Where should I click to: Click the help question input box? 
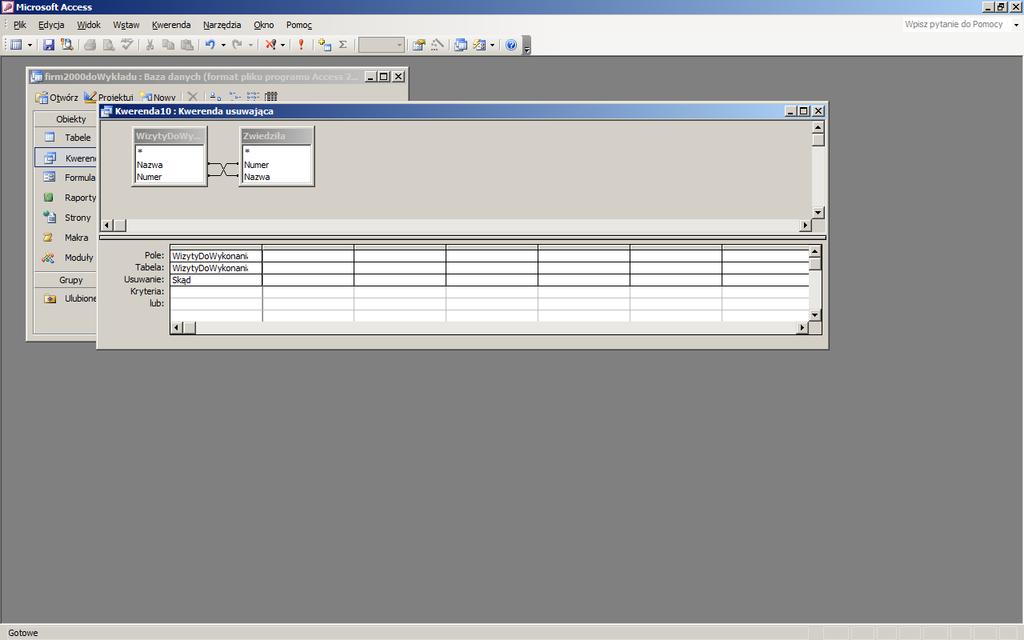[x=957, y=24]
